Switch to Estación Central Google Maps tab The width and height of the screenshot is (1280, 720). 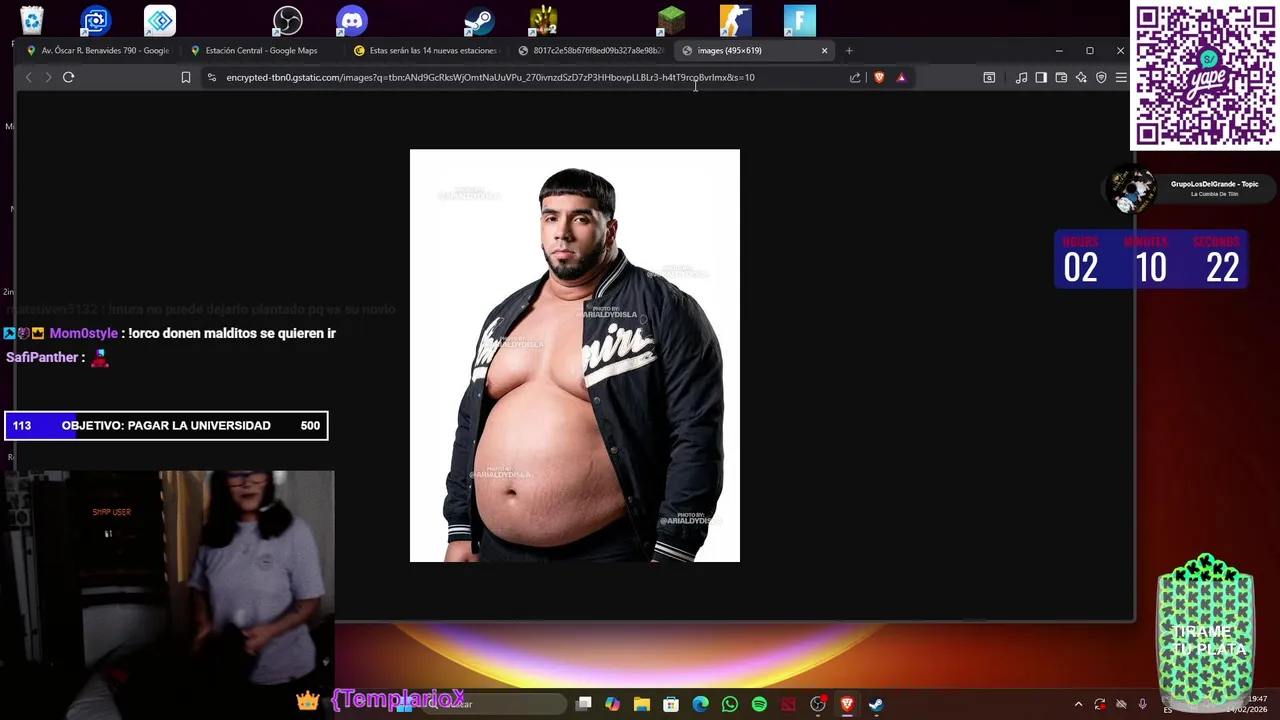coord(261,50)
